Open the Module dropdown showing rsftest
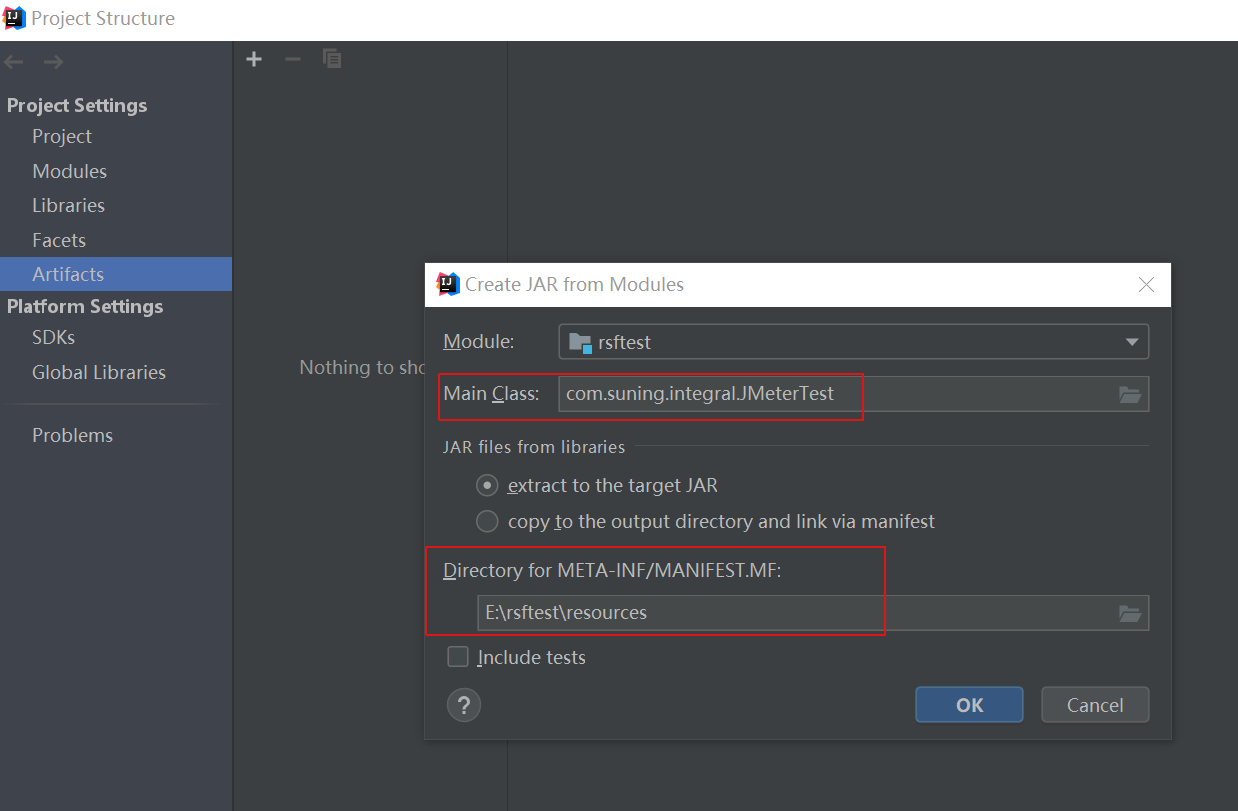 [x=1133, y=341]
